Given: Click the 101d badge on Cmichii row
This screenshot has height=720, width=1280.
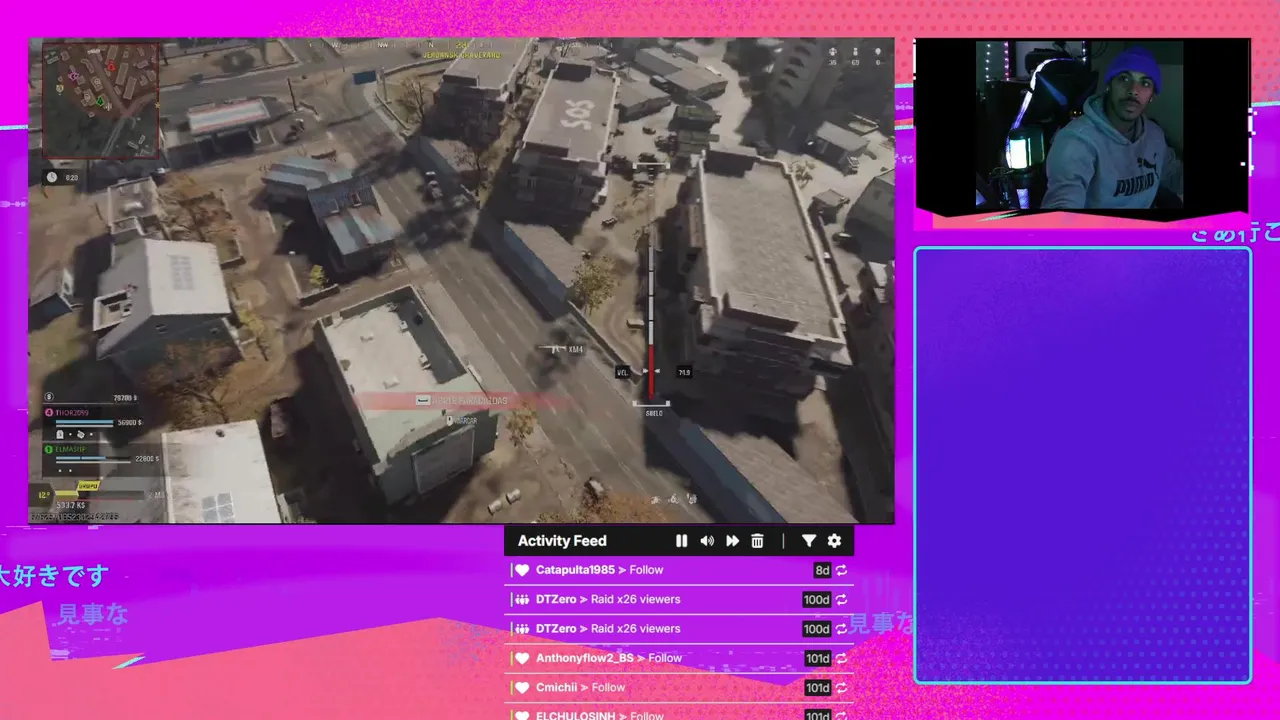Looking at the screenshot, I should point(817,688).
